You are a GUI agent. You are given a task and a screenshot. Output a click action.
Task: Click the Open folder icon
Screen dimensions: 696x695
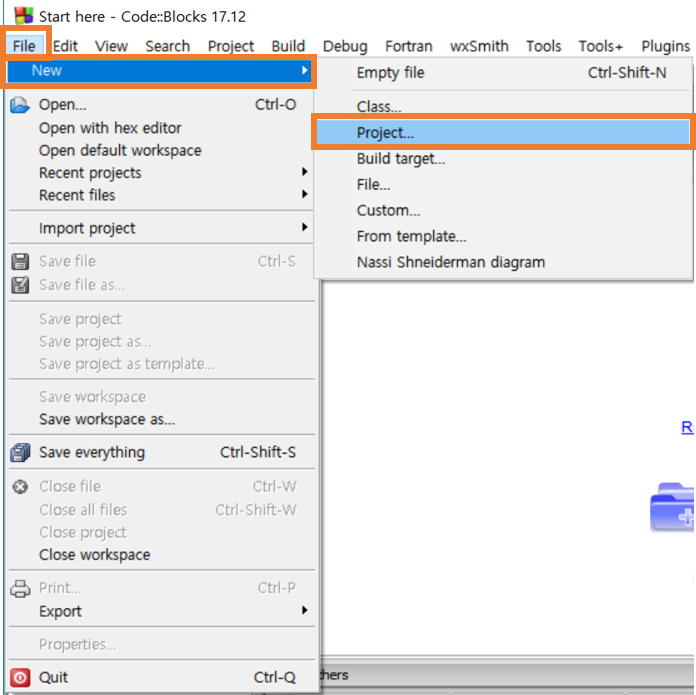(x=20, y=105)
